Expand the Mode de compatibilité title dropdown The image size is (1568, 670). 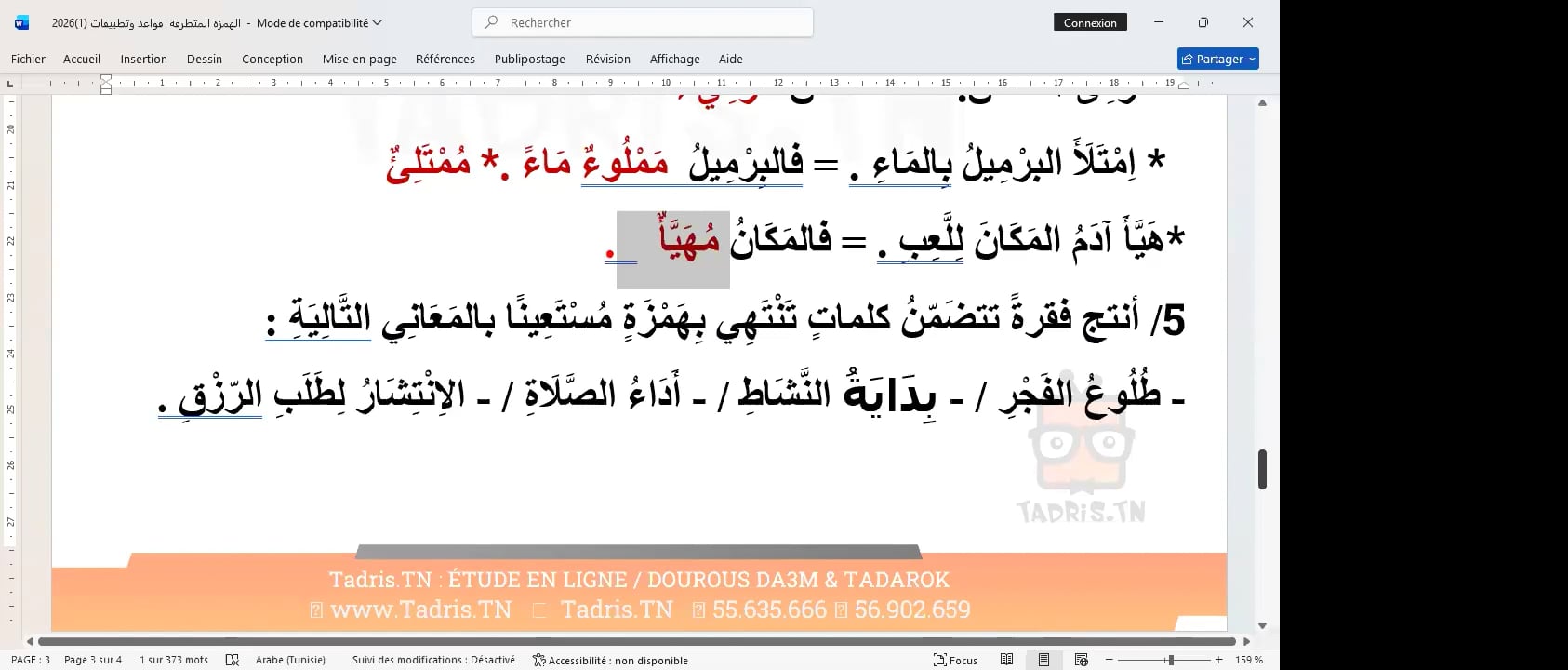377,22
